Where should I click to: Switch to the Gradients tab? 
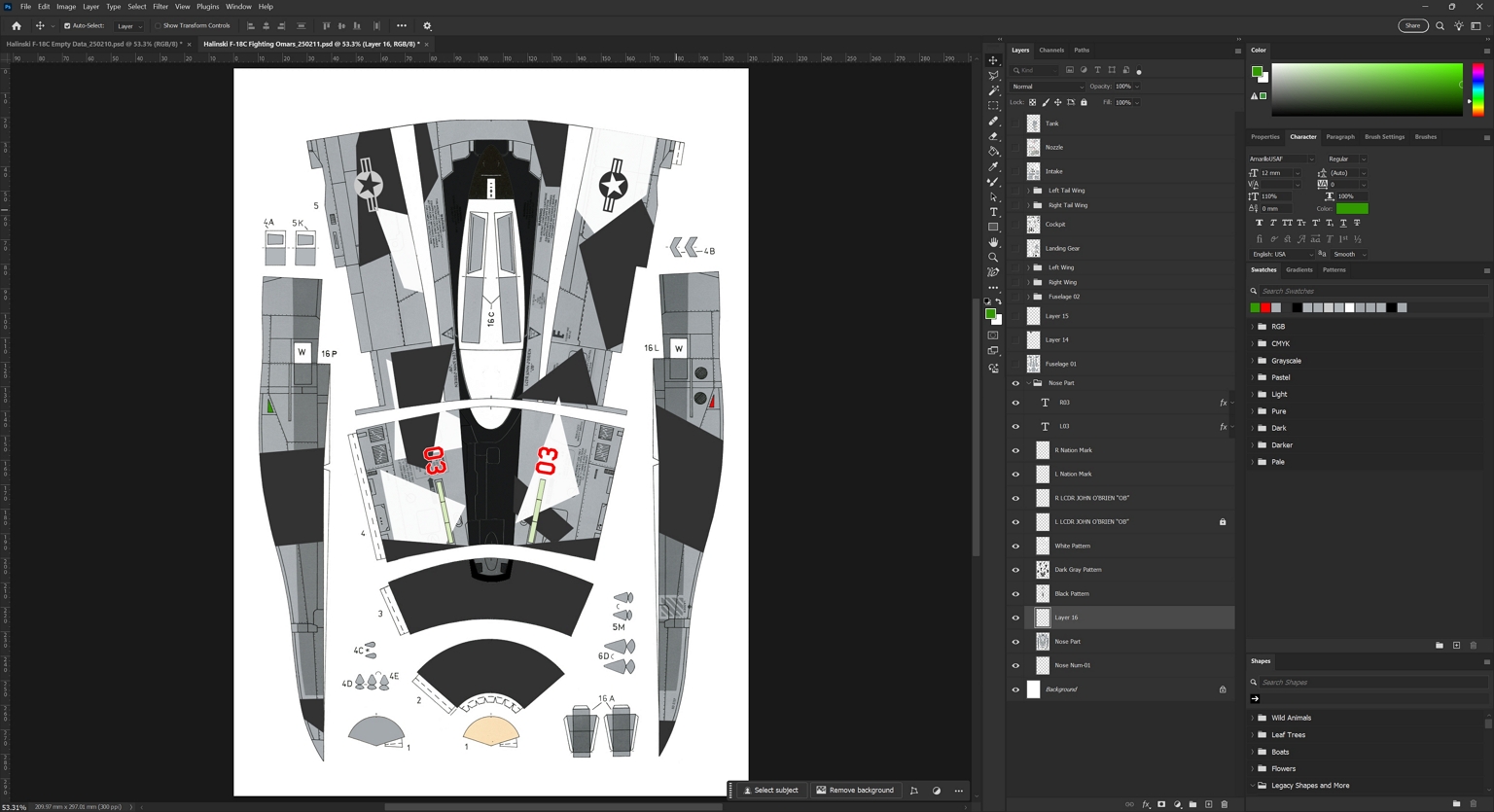click(1299, 269)
